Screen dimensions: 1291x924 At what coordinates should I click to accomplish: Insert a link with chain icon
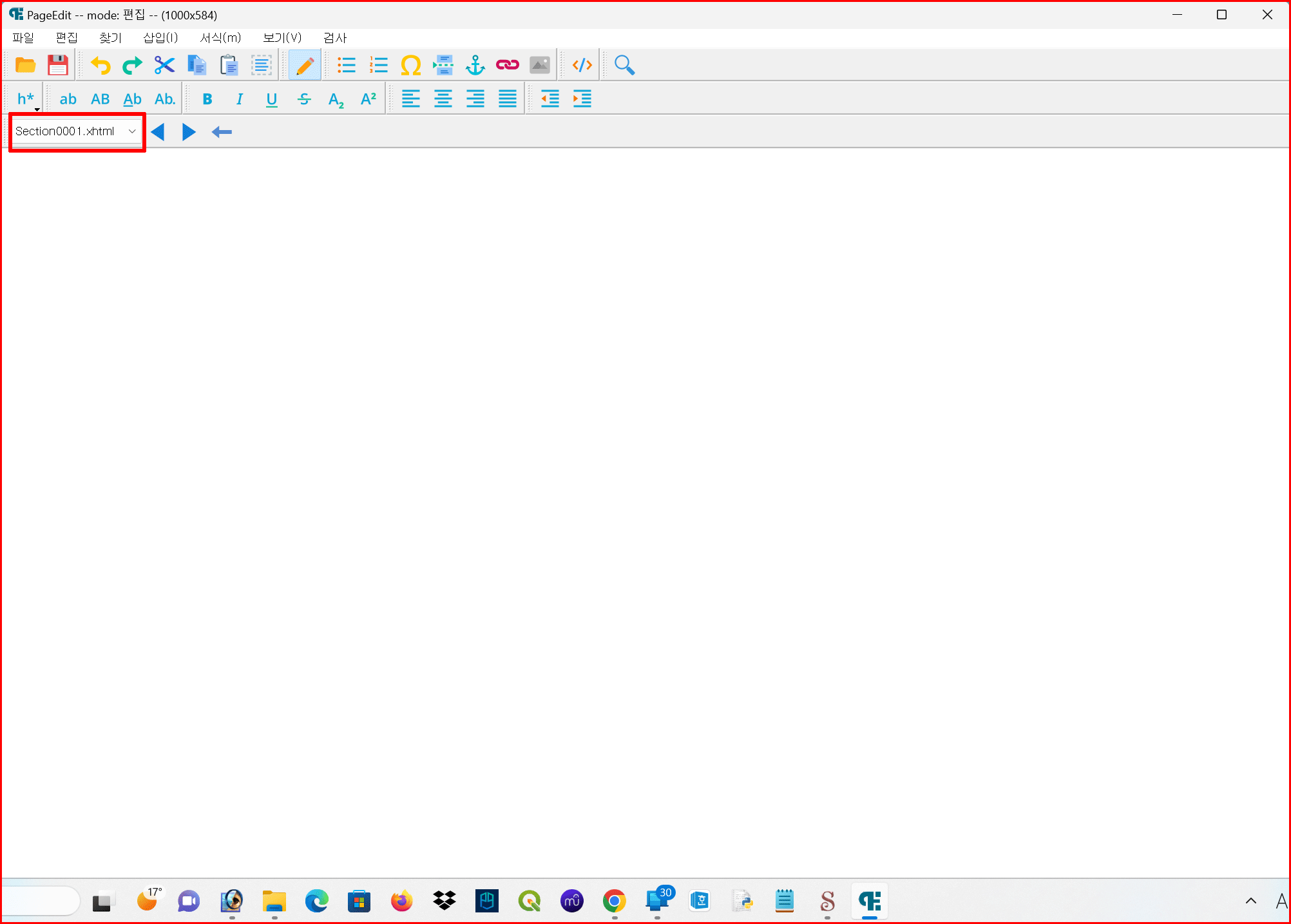(507, 65)
